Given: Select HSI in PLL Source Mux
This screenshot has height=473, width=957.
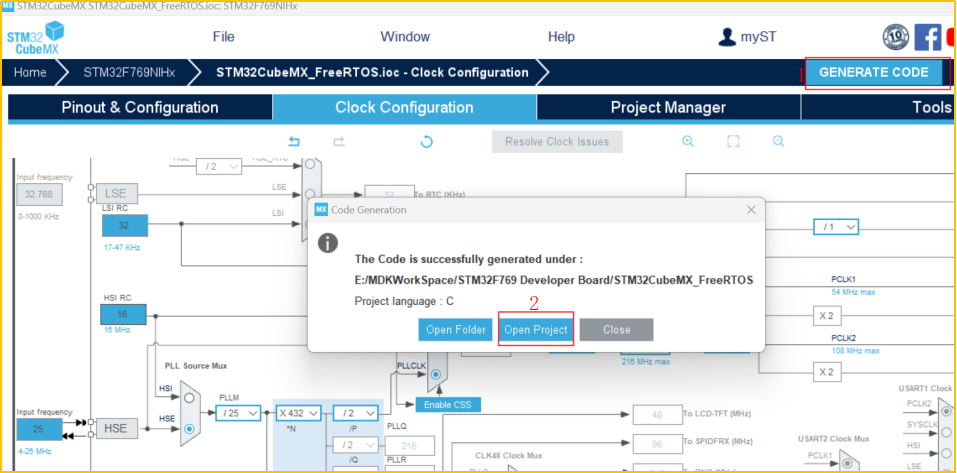Looking at the screenshot, I should (187, 397).
